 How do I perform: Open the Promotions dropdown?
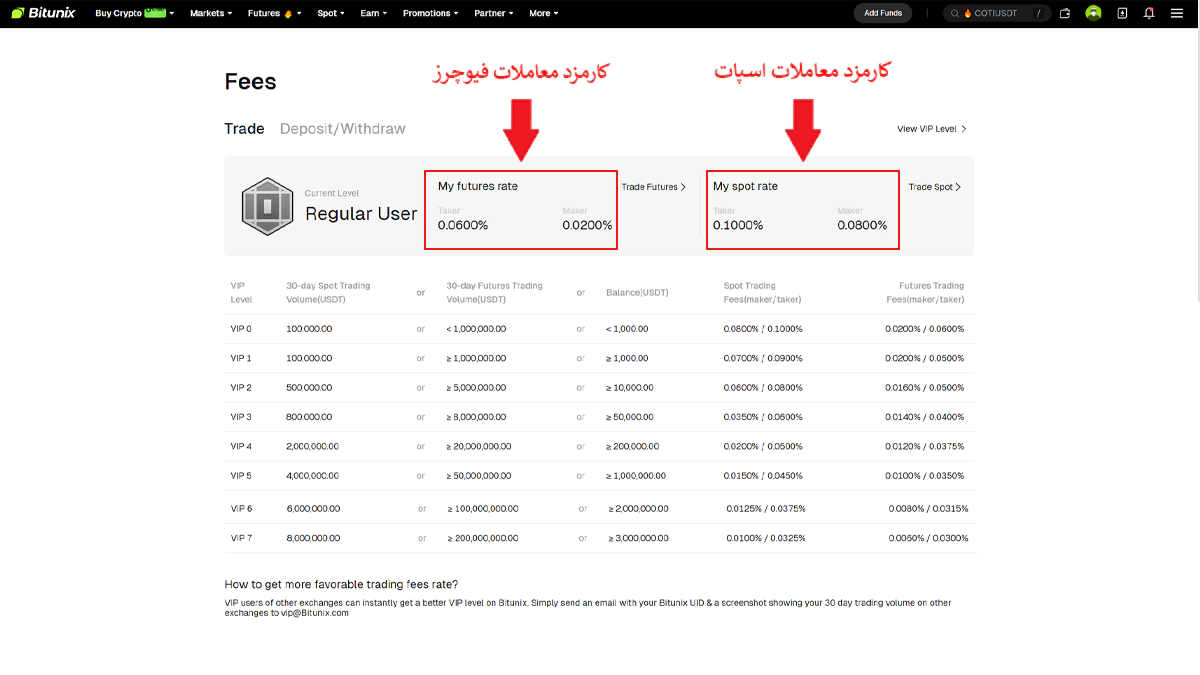[x=429, y=13]
